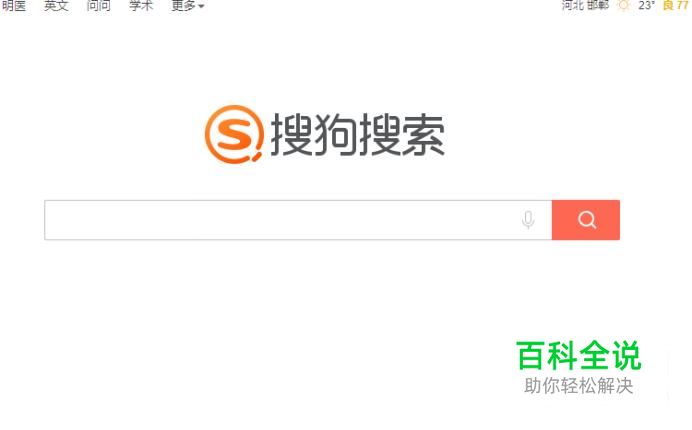692x430 pixels.
Task: Click the 搜狗搜索 logo text
Action: tap(357, 134)
